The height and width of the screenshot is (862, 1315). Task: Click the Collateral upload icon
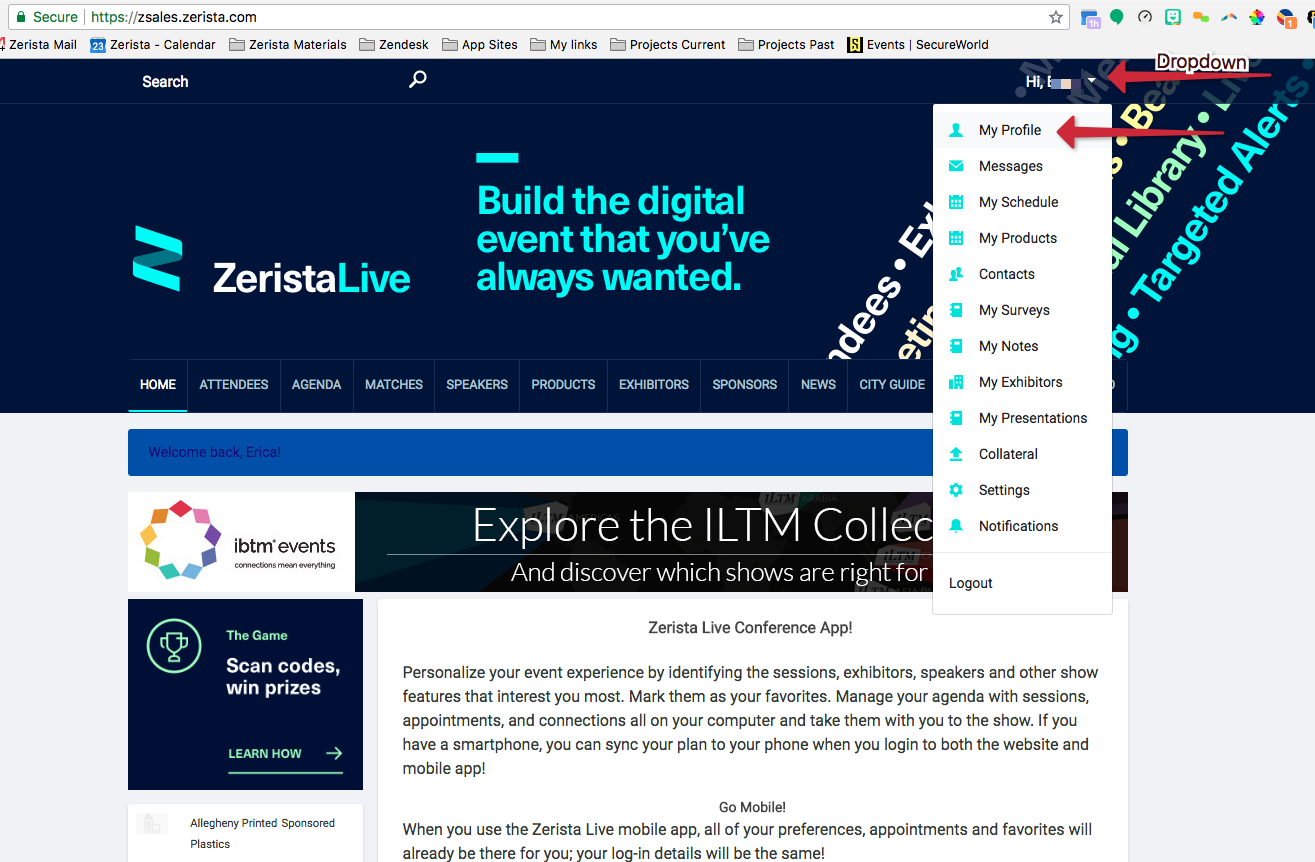pos(956,454)
